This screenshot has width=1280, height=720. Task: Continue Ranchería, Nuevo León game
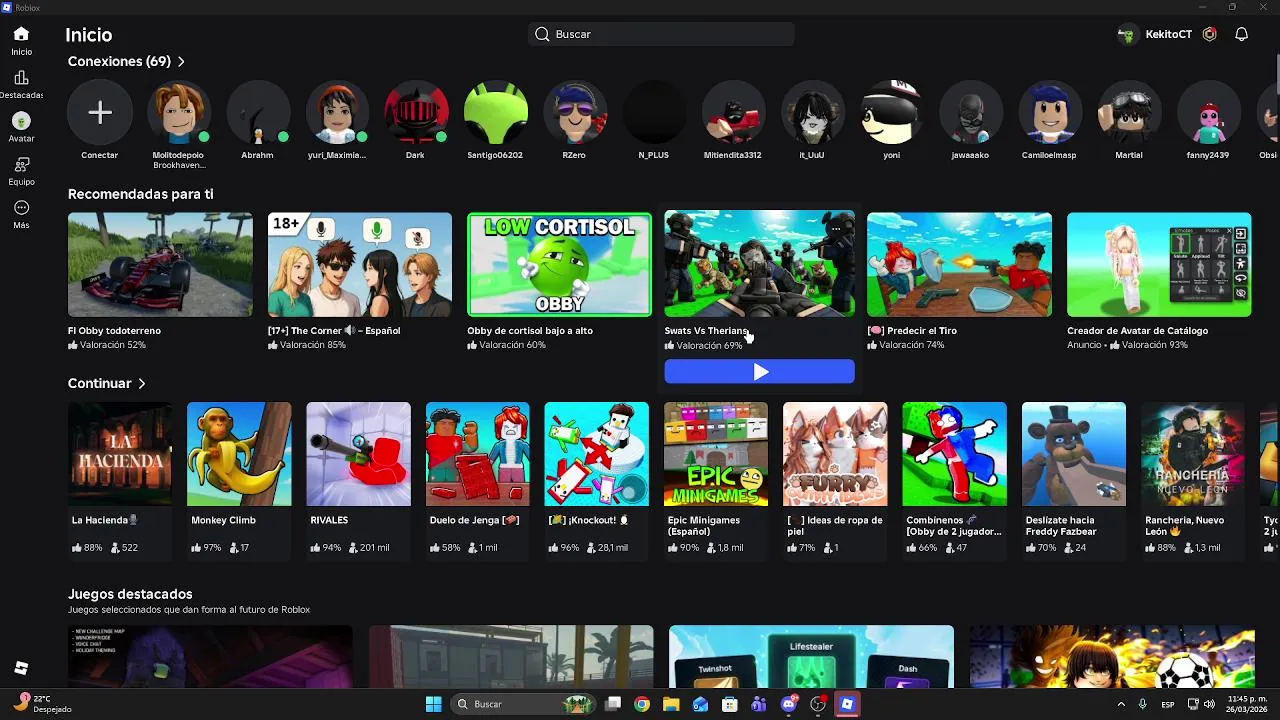point(1193,454)
